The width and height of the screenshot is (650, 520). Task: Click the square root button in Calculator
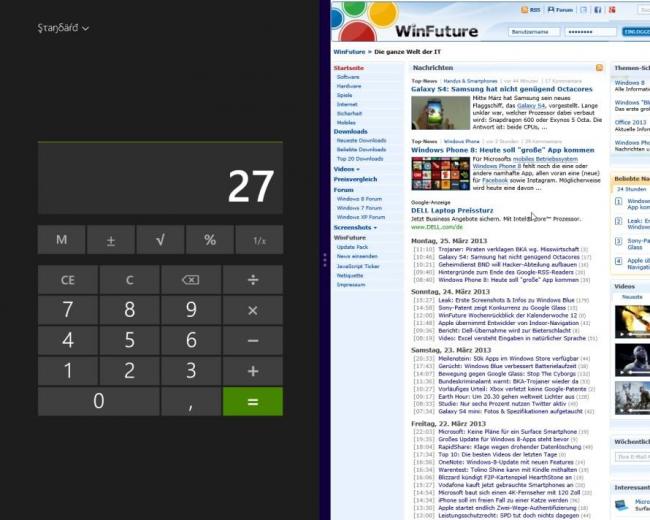[160, 240]
